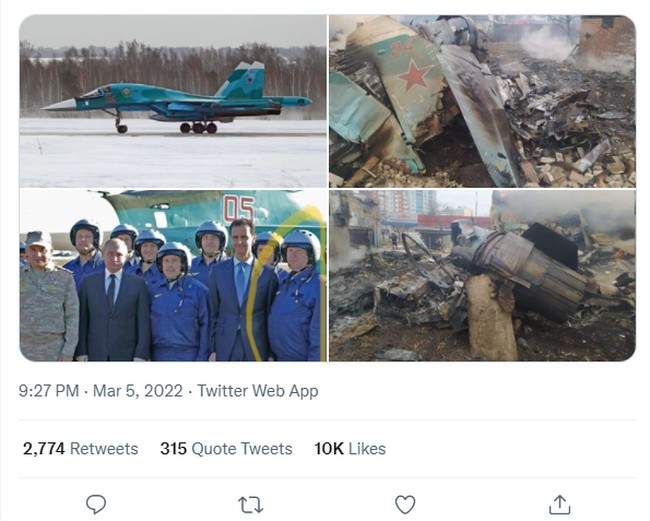Click the 2,774 retweet count number

pyautogui.click(x=44, y=449)
